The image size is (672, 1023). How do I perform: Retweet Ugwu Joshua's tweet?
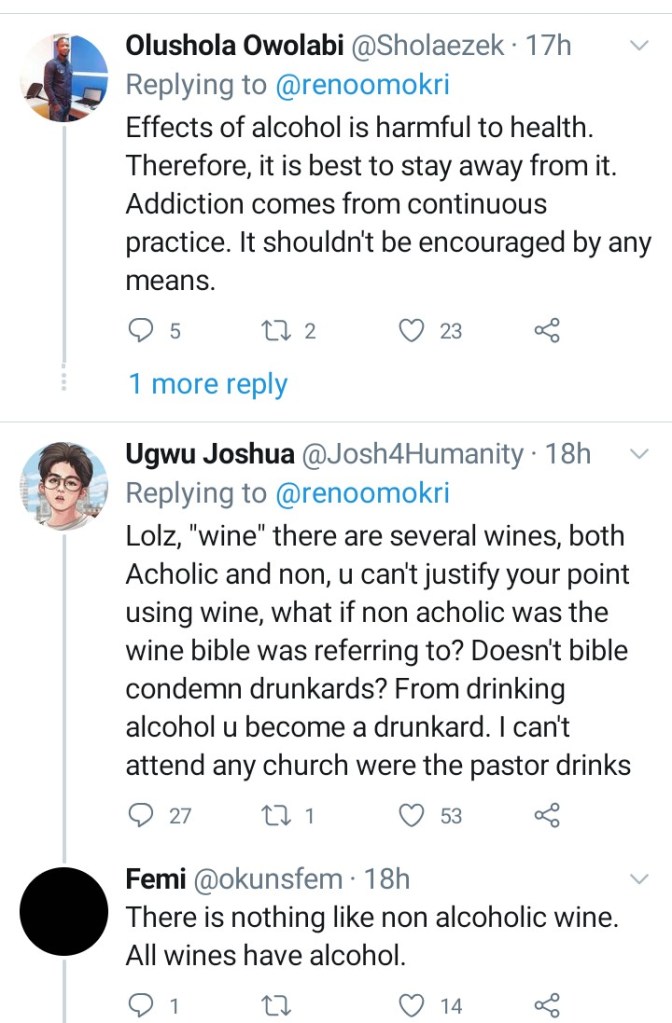pyautogui.click(x=271, y=815)
